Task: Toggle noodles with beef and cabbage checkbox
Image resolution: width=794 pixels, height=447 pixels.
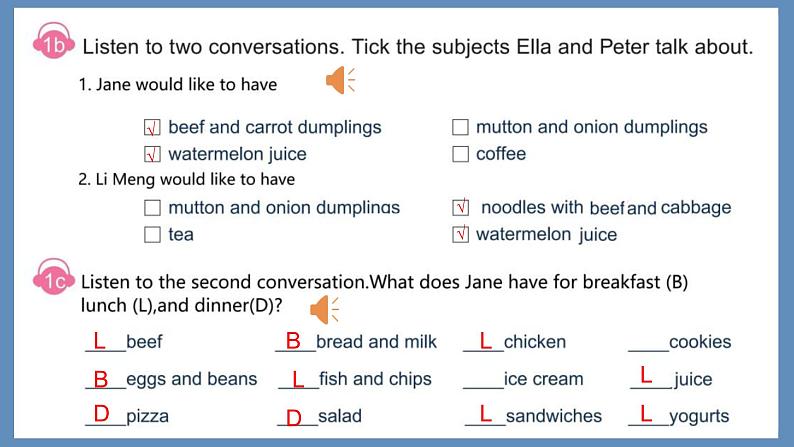Action: tap(460, 208)
